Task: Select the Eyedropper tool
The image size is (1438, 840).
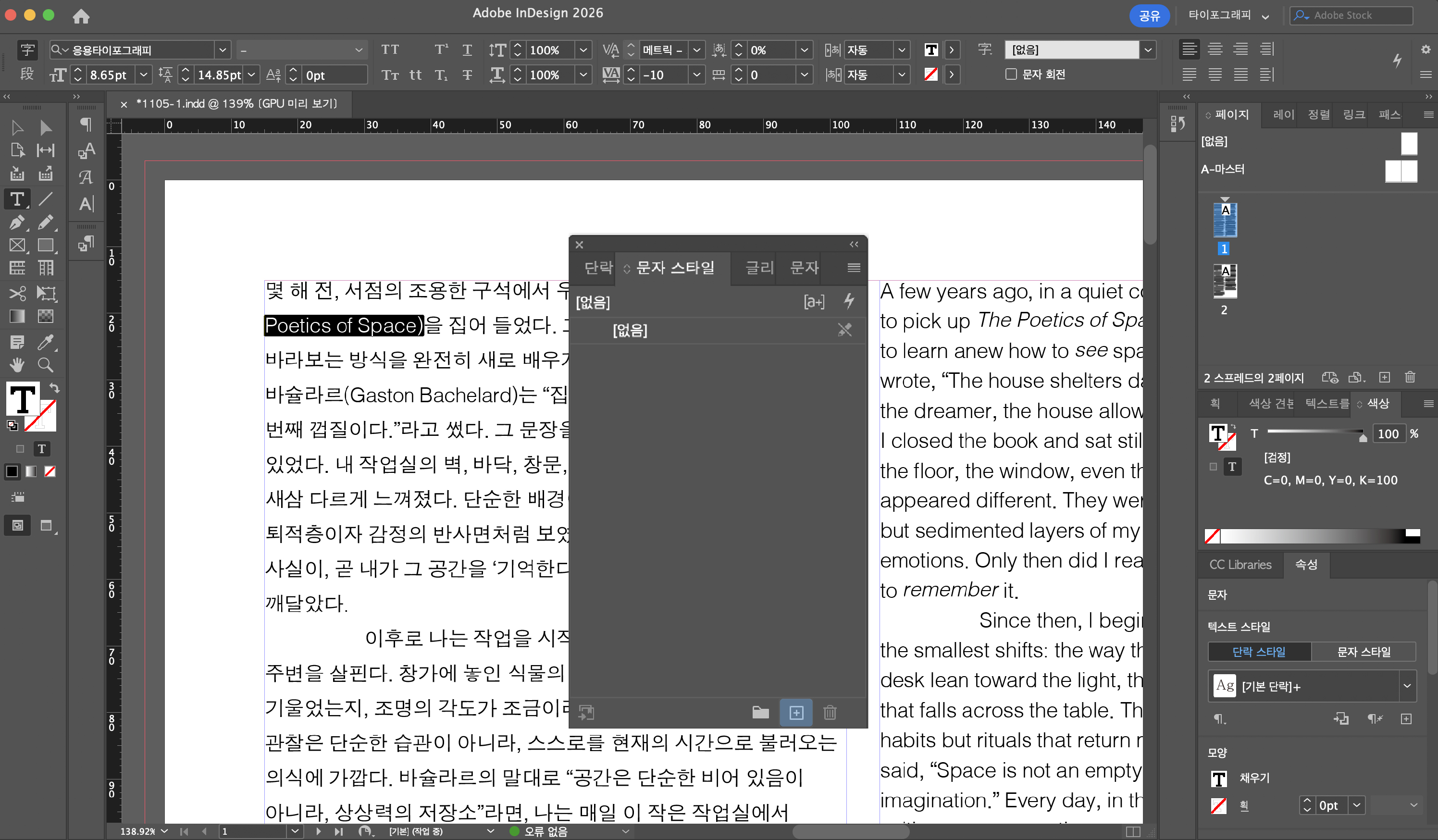Action: click(46, 342)
